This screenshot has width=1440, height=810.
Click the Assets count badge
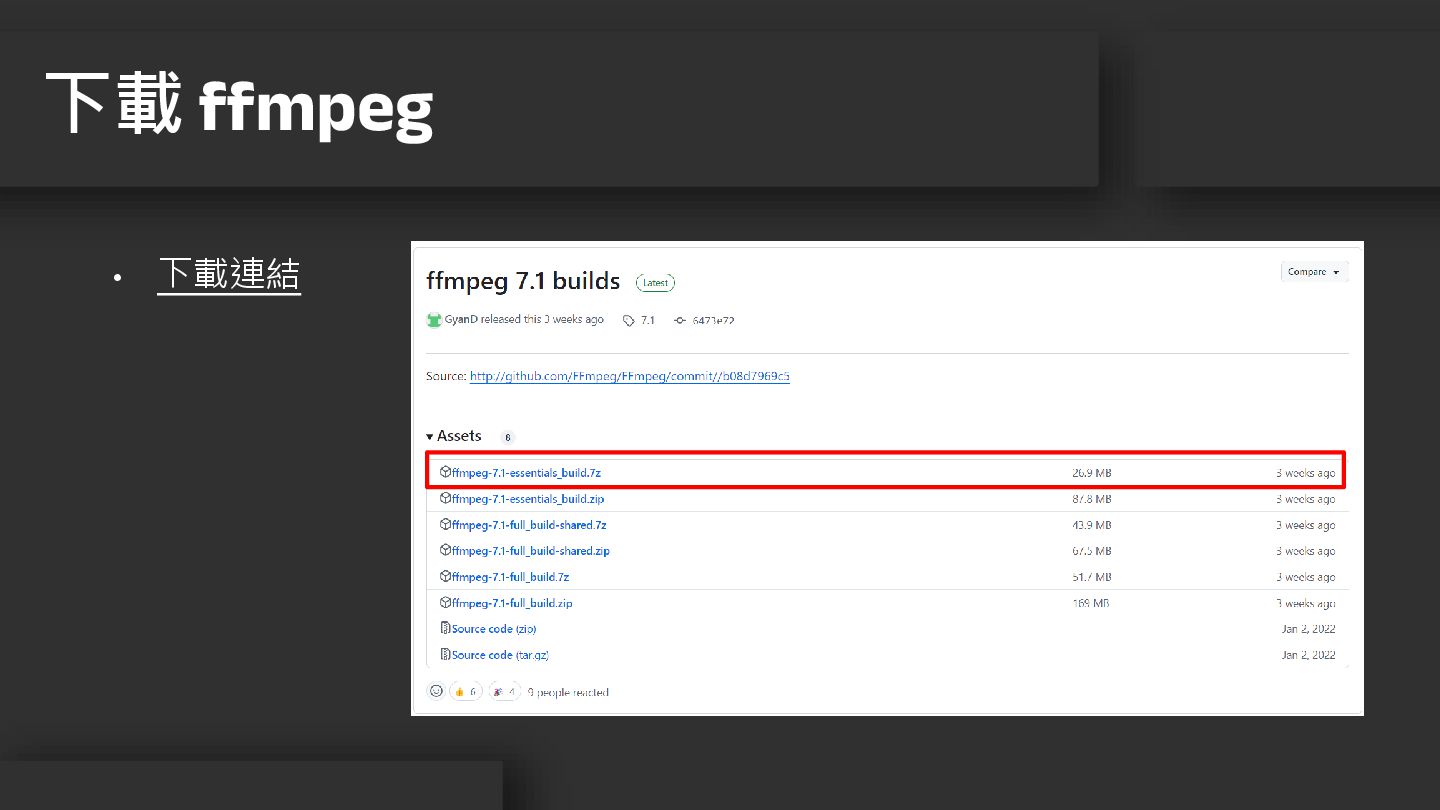pyautogui.click(x=507, y=437)
